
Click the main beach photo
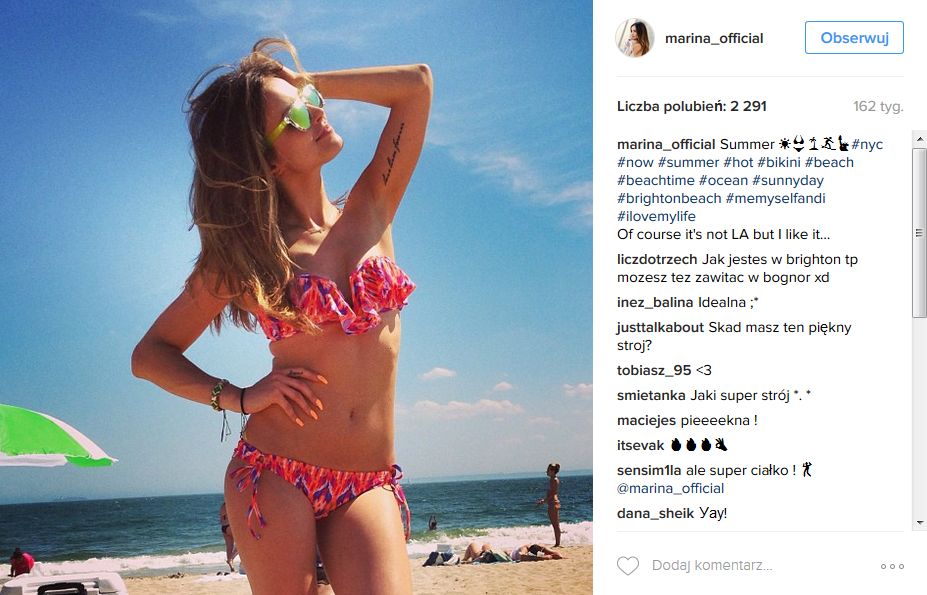point(296,298)
